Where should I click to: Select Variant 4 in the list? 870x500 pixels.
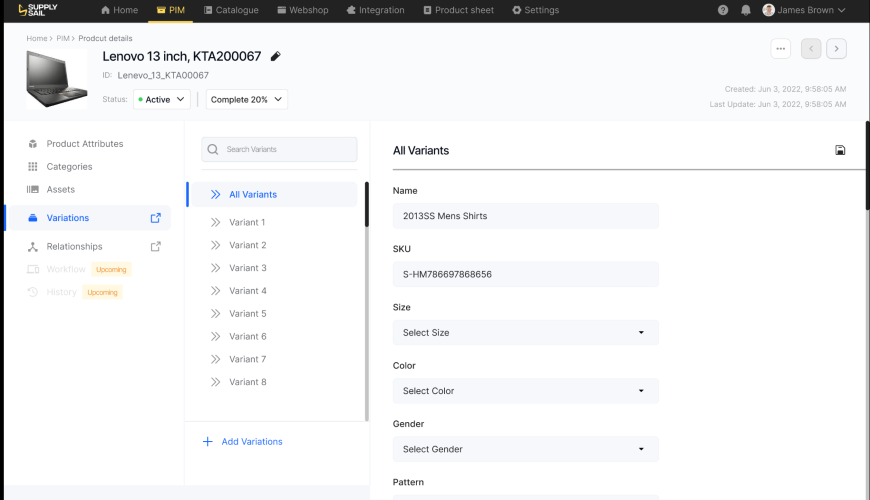coord(247,291)
